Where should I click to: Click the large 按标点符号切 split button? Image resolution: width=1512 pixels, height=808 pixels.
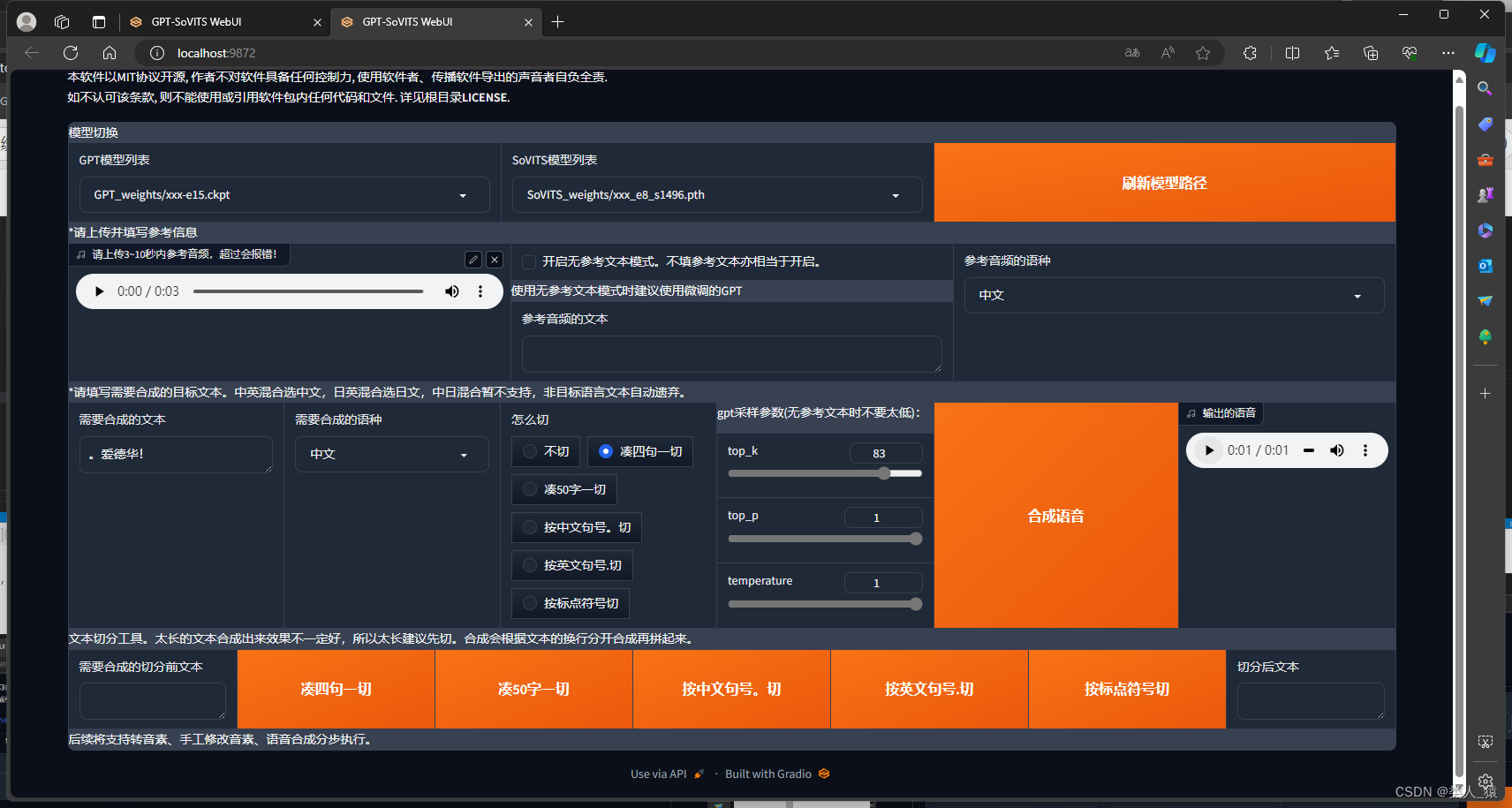coord(1127,690)
